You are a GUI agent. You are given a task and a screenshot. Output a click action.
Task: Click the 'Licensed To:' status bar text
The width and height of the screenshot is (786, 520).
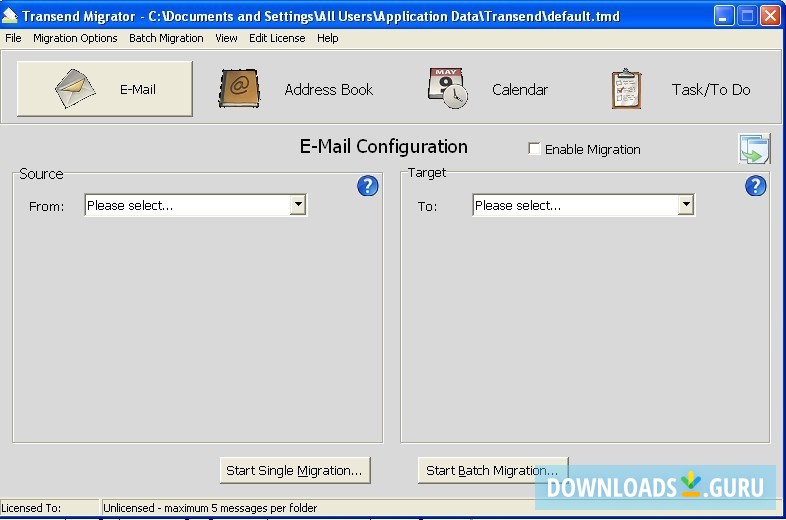pos(31,508)
